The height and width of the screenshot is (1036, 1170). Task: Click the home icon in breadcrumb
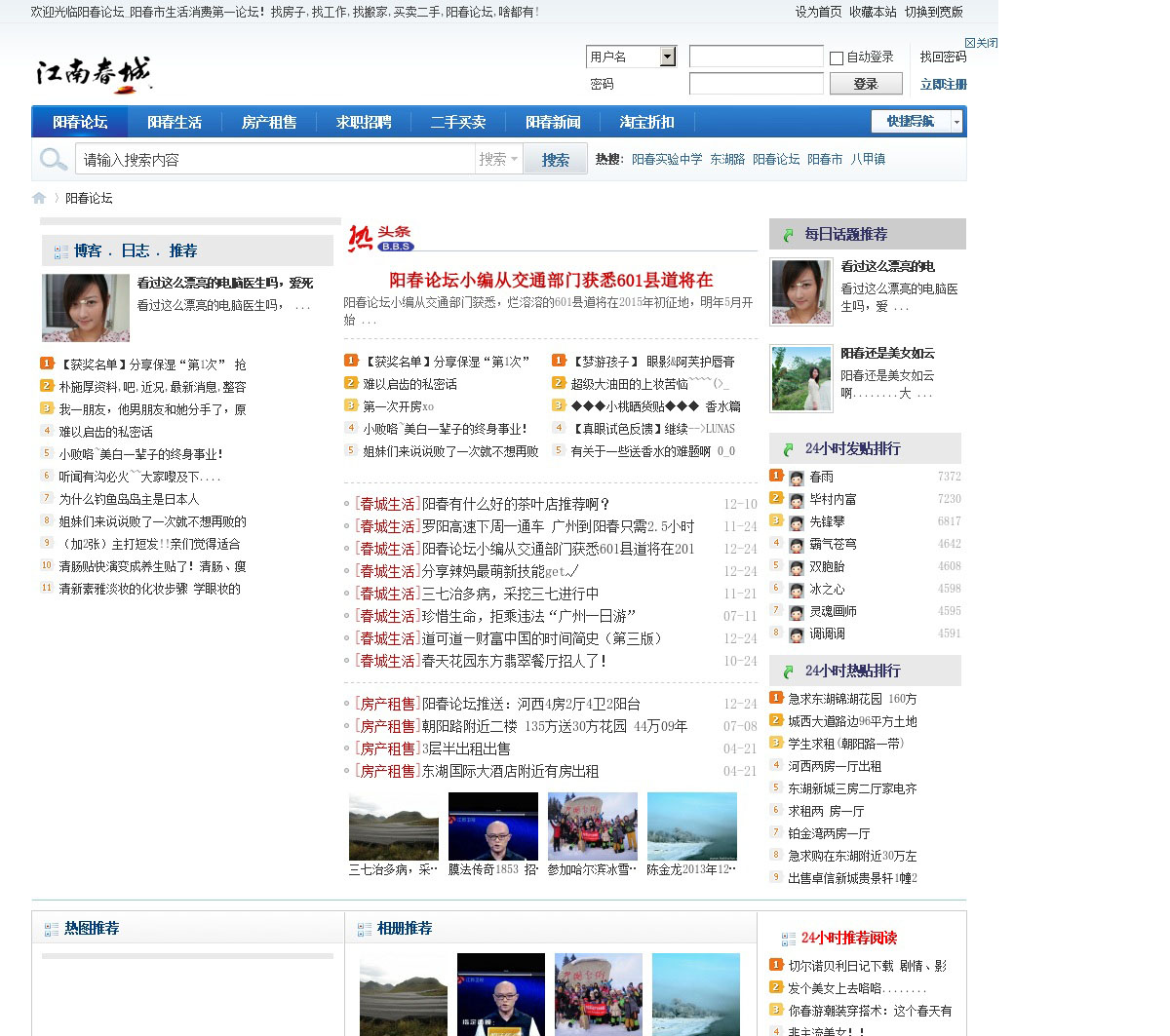pos(39,198)
